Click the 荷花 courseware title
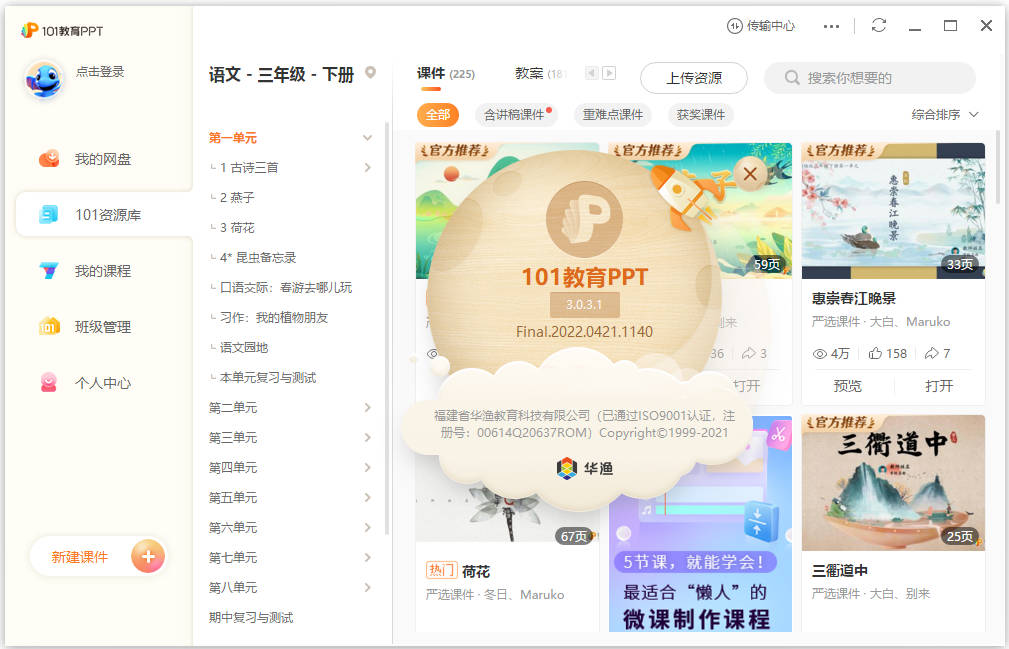This screenshot has height=649, width=1009. 476,571
